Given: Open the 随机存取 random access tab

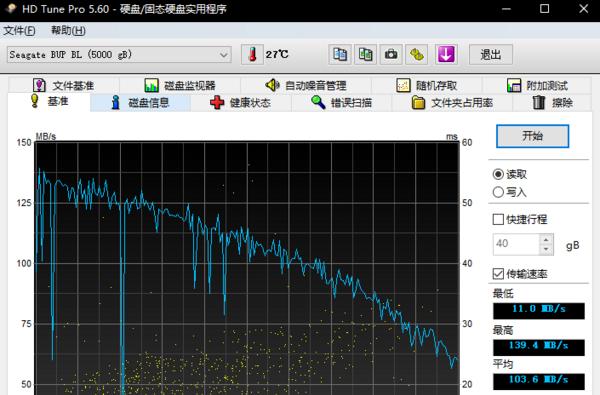Looking at the screenshot, I should pyautogui.click(x=427, y=85).
